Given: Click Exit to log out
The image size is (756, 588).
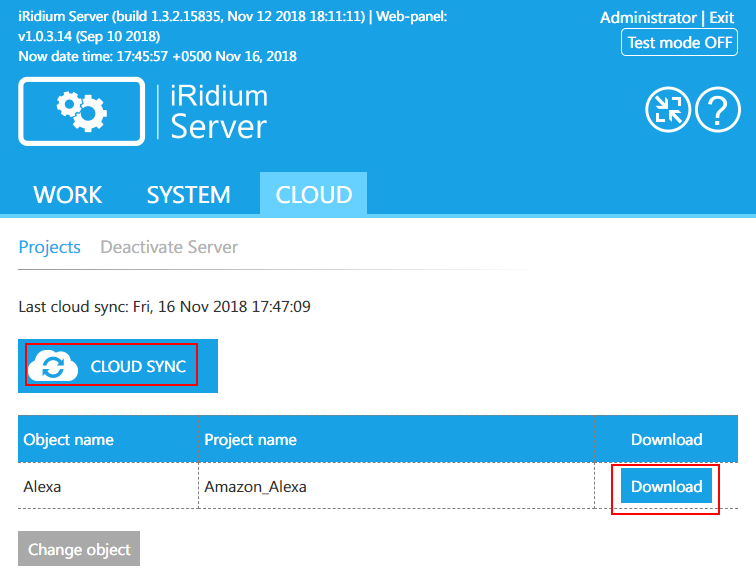Looking at the screenshot, I should coord(721,18).
